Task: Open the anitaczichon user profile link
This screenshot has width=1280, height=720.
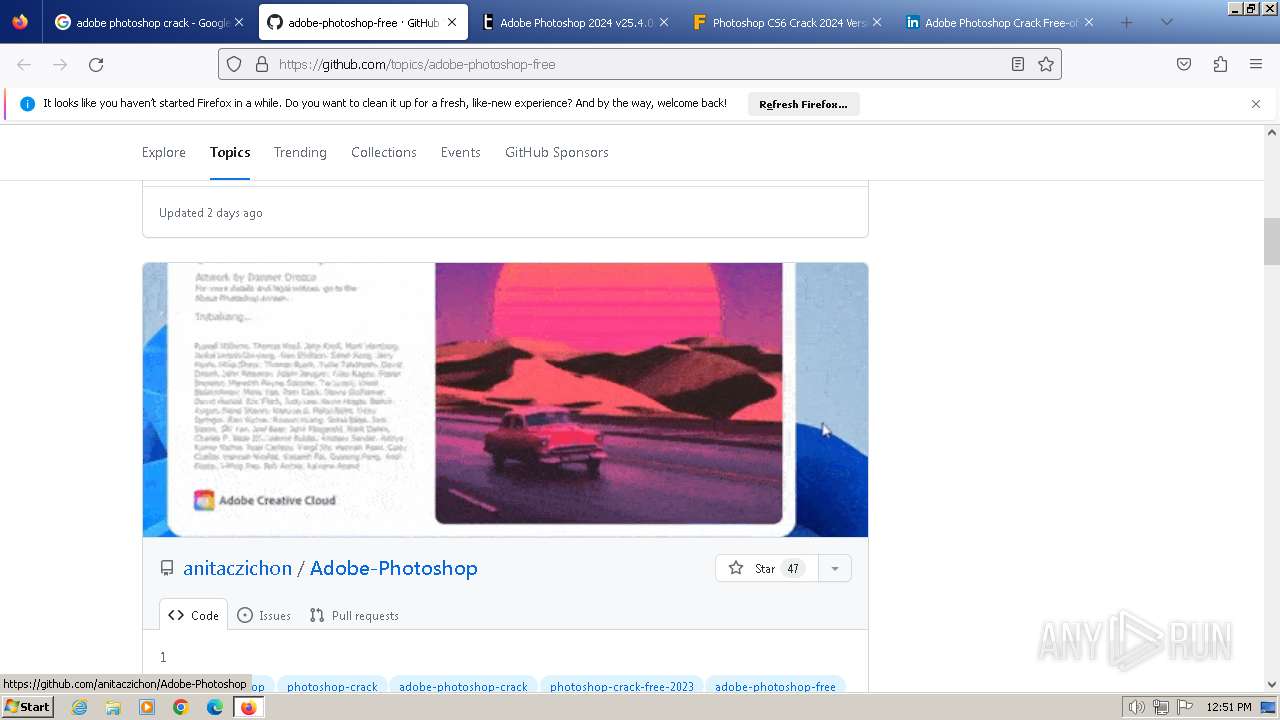Action: click(x=237, y=568)
